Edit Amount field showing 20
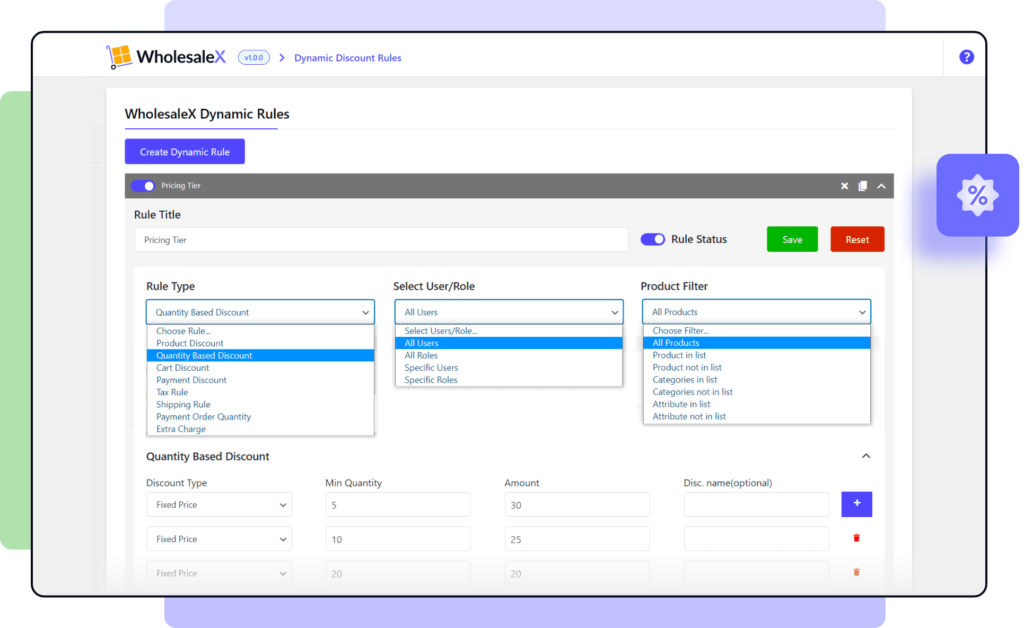 pyautogui.click(x=577, y=573)
